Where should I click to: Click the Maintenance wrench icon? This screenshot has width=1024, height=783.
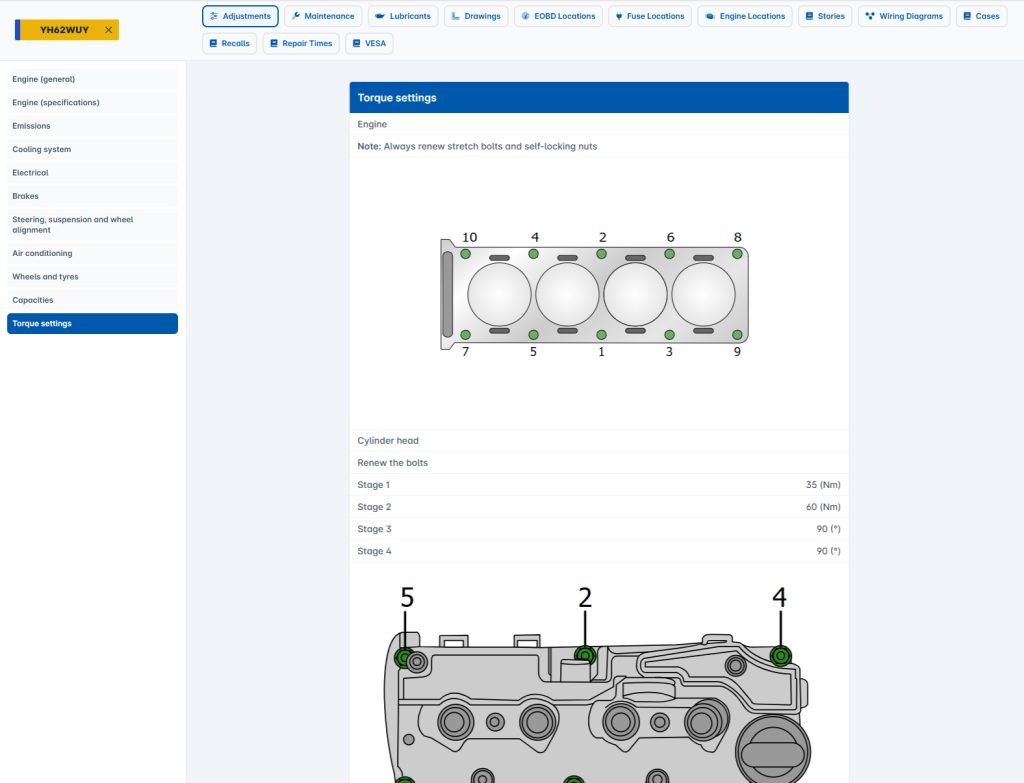pos(296,16)
